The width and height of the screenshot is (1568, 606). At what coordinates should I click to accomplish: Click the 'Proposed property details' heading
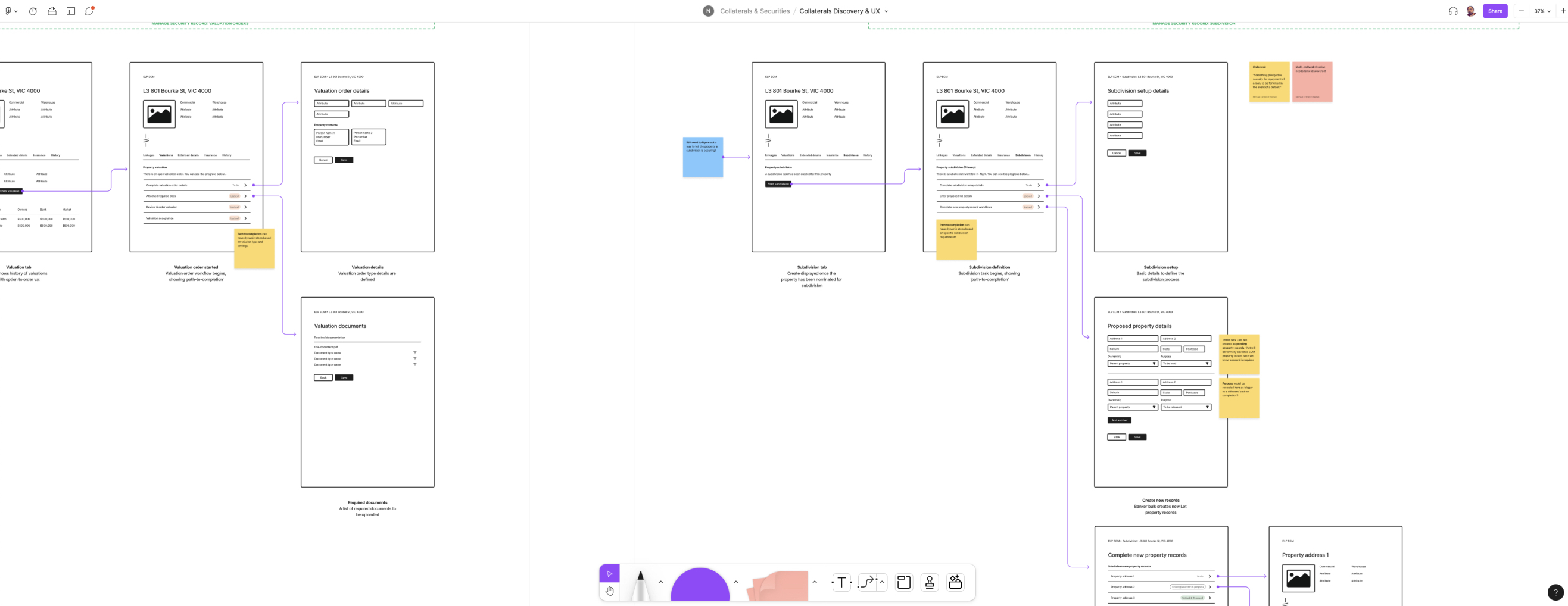coord(1139,326)
